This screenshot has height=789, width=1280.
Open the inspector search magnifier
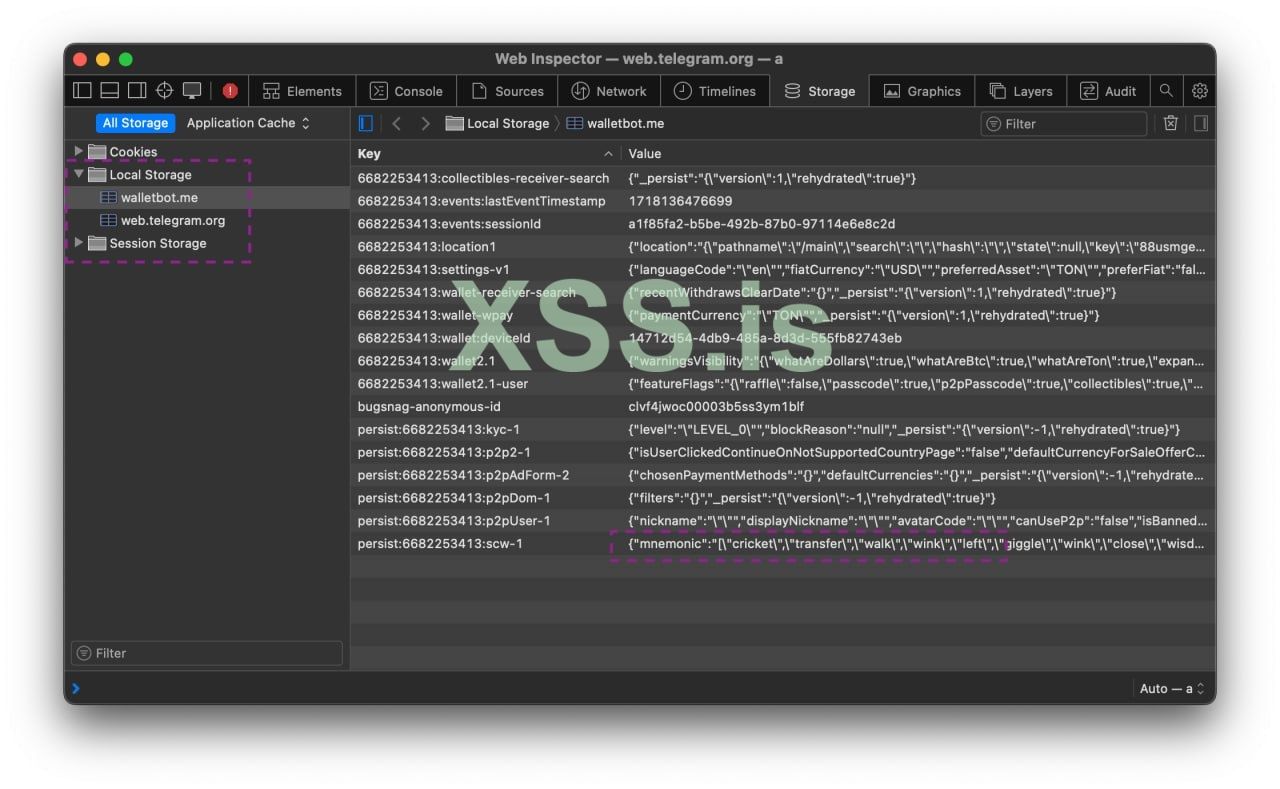point(1166,91)
